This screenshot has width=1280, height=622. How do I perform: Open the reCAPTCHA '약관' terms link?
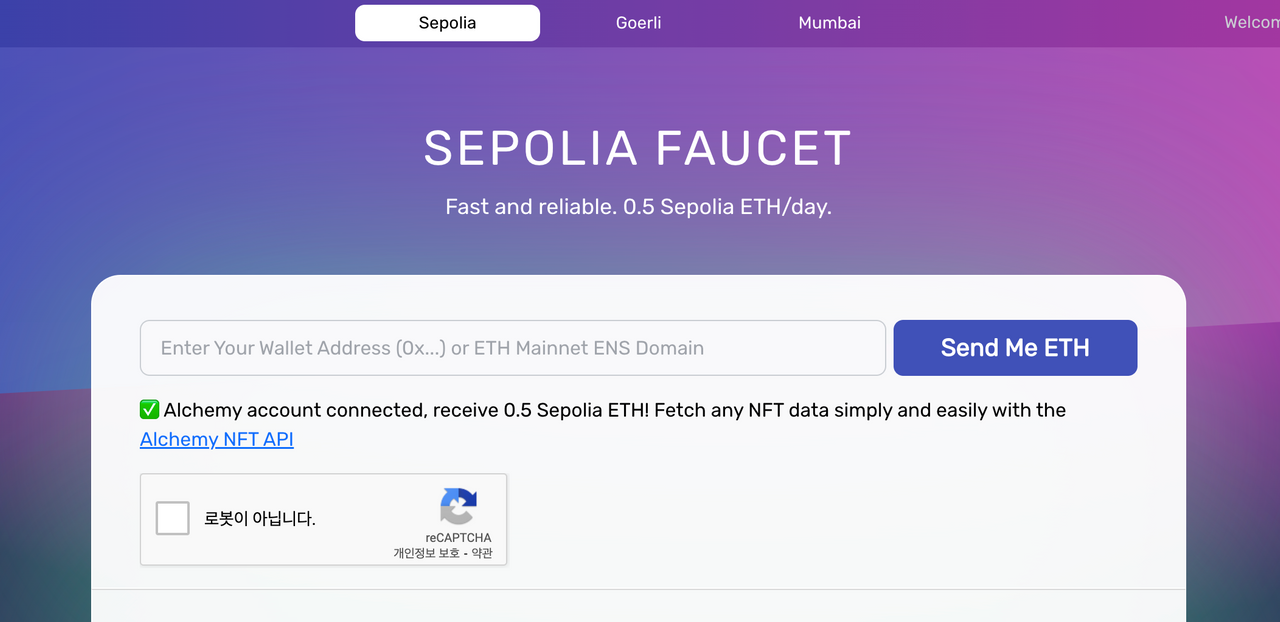click(481, 553)
